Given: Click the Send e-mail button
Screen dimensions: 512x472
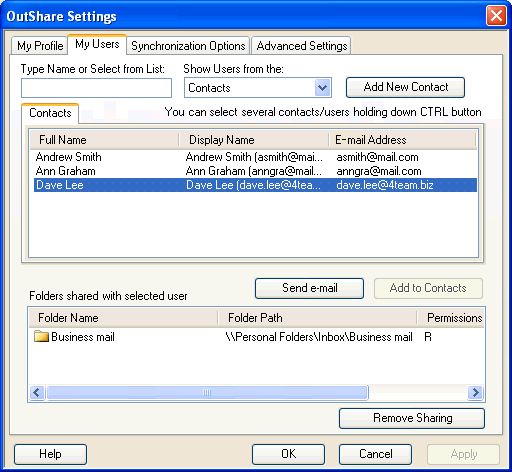Looking at the screenshot, I should pyautogui.click(x=309, y=288).
